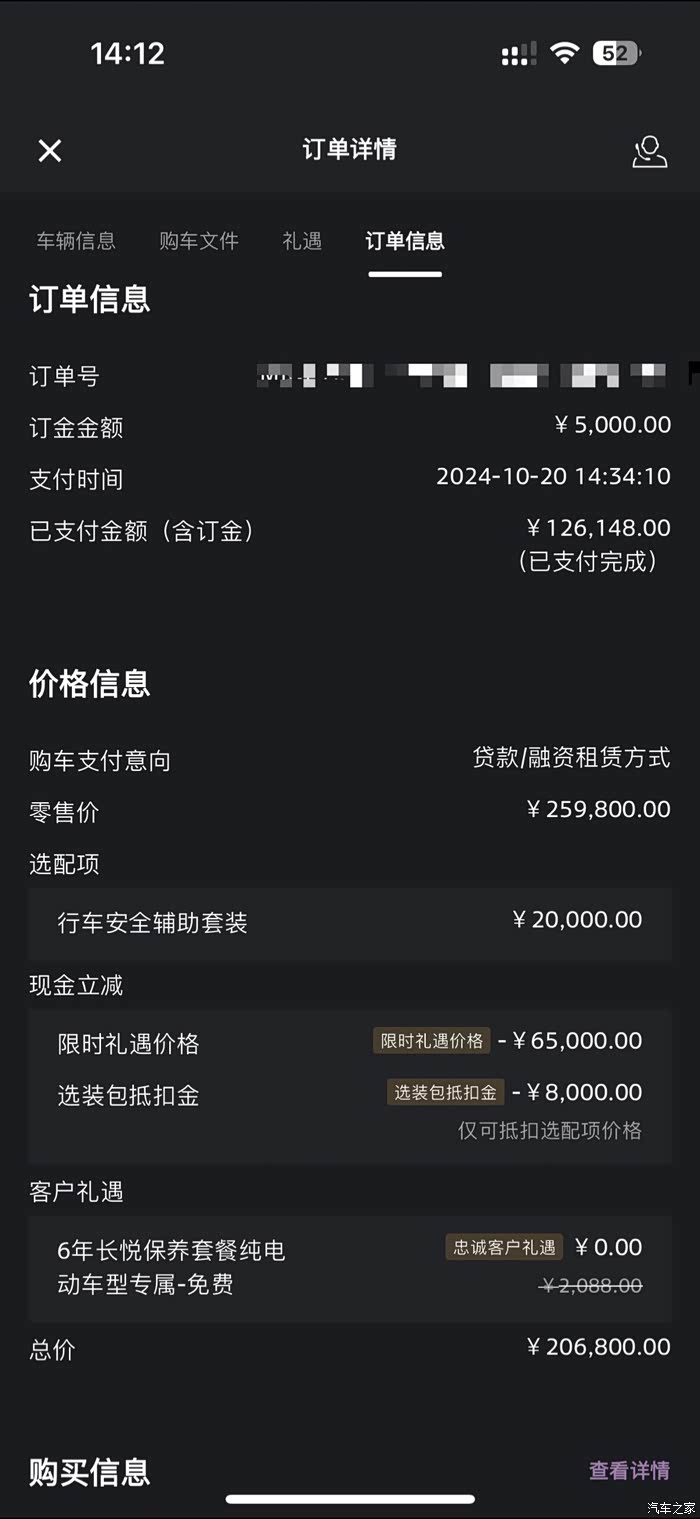Tap the home indicator bar

pos(350,1499)
